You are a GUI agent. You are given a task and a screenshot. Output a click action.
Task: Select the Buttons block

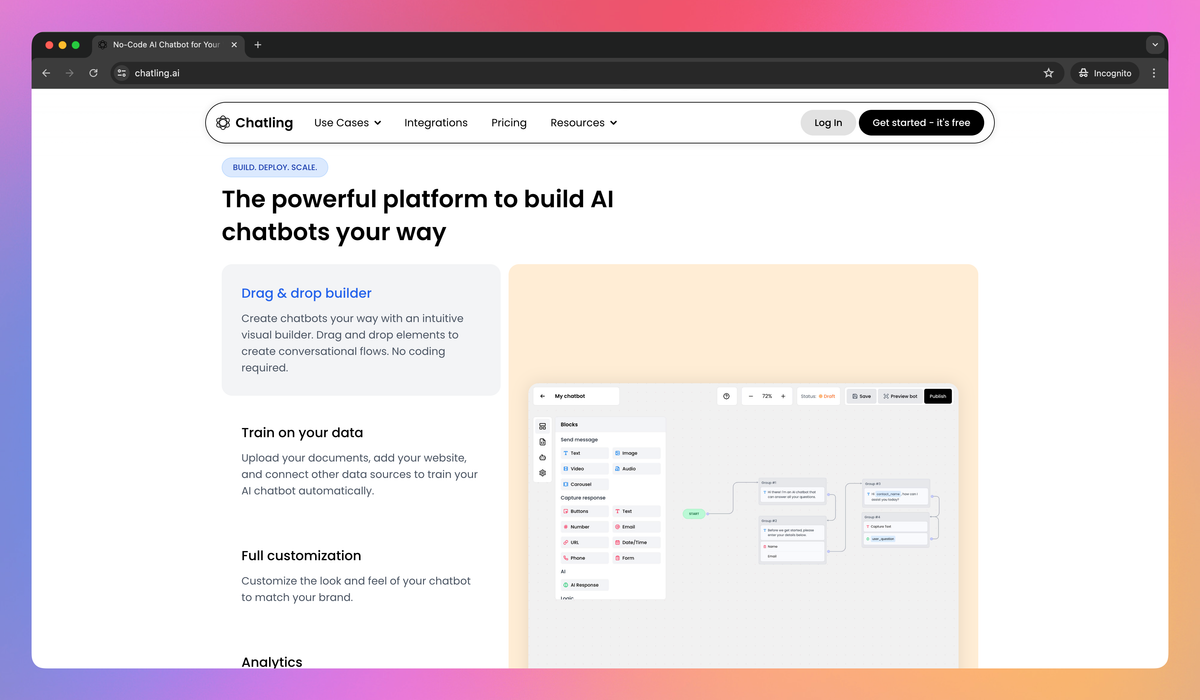(x=584, y=511)
